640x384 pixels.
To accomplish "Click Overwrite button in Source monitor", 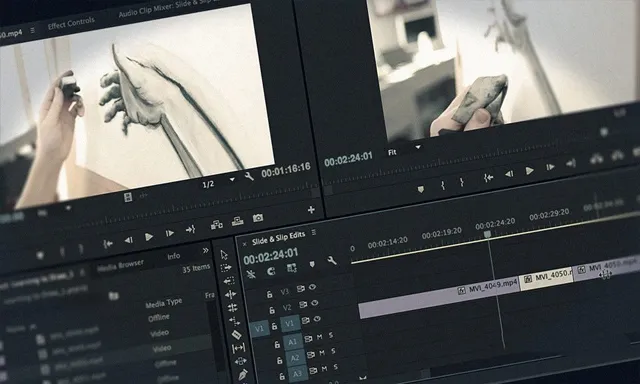I will 238,221.
